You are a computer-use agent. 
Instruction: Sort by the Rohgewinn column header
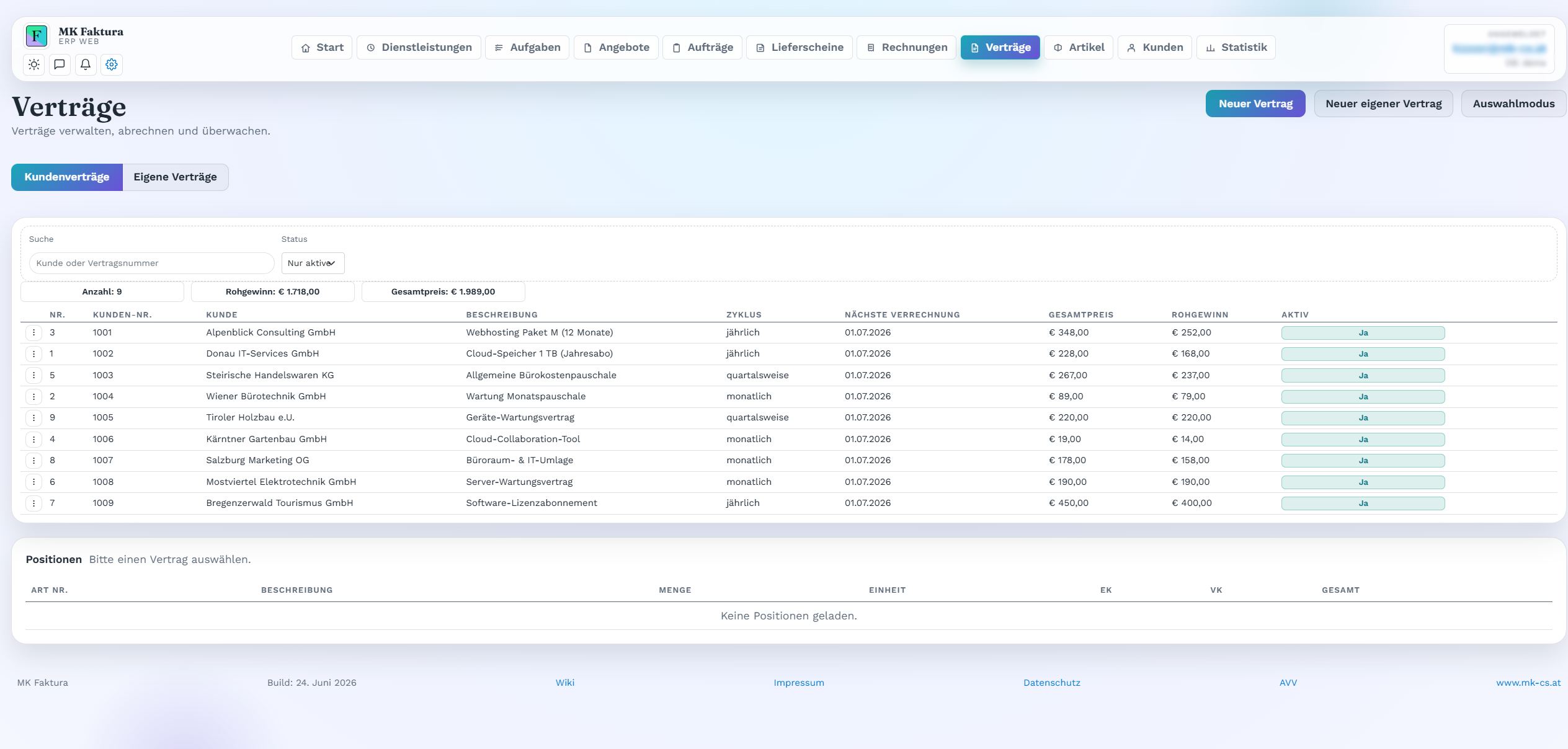point(1200,315)
